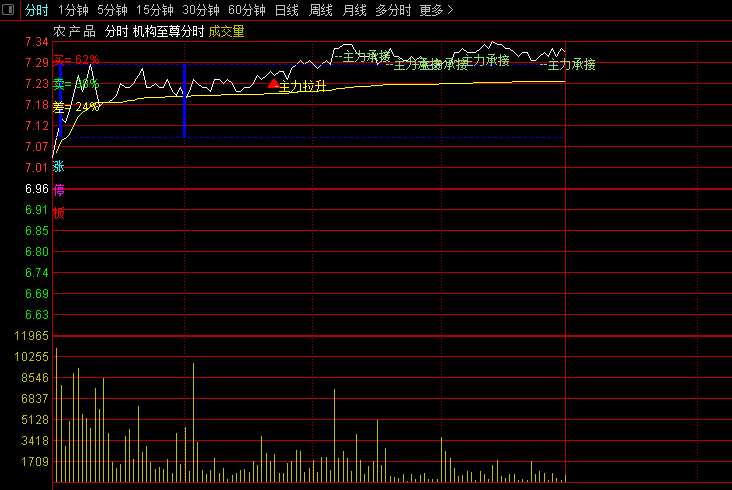This screenshot has width=732, height=490.
Task: Click the 差= 24% difference label
Action: 76,107
